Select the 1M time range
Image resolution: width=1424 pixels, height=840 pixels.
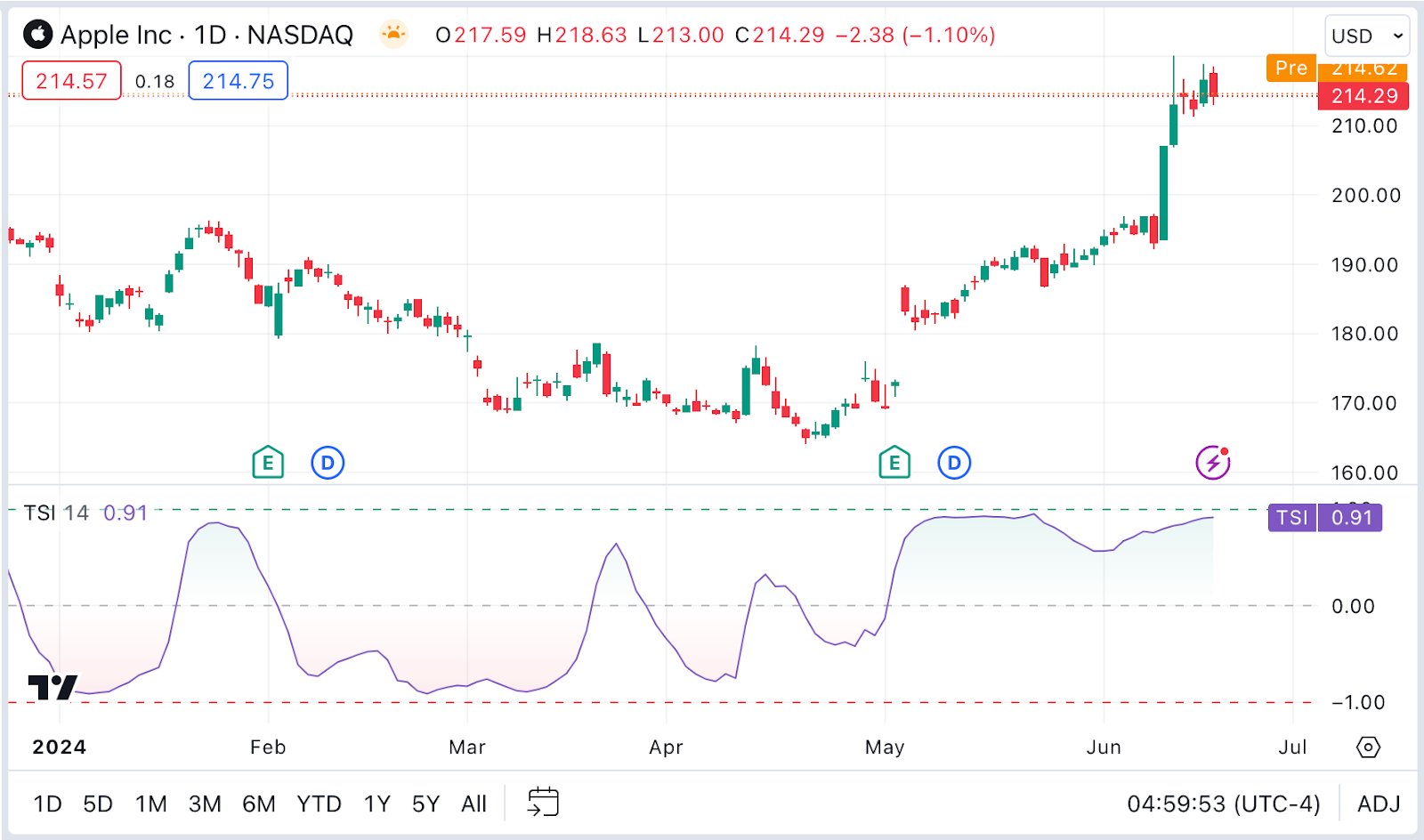click(150, 804)
